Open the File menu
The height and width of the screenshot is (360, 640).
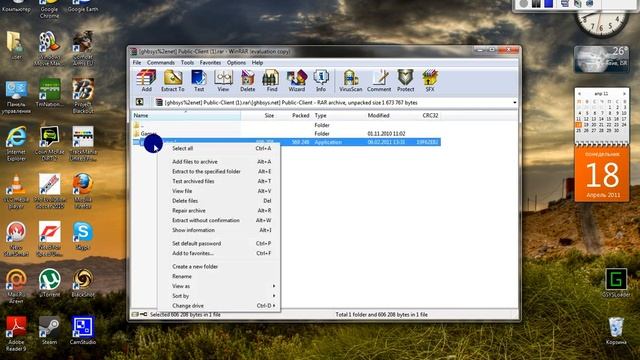tap(137, 62)
